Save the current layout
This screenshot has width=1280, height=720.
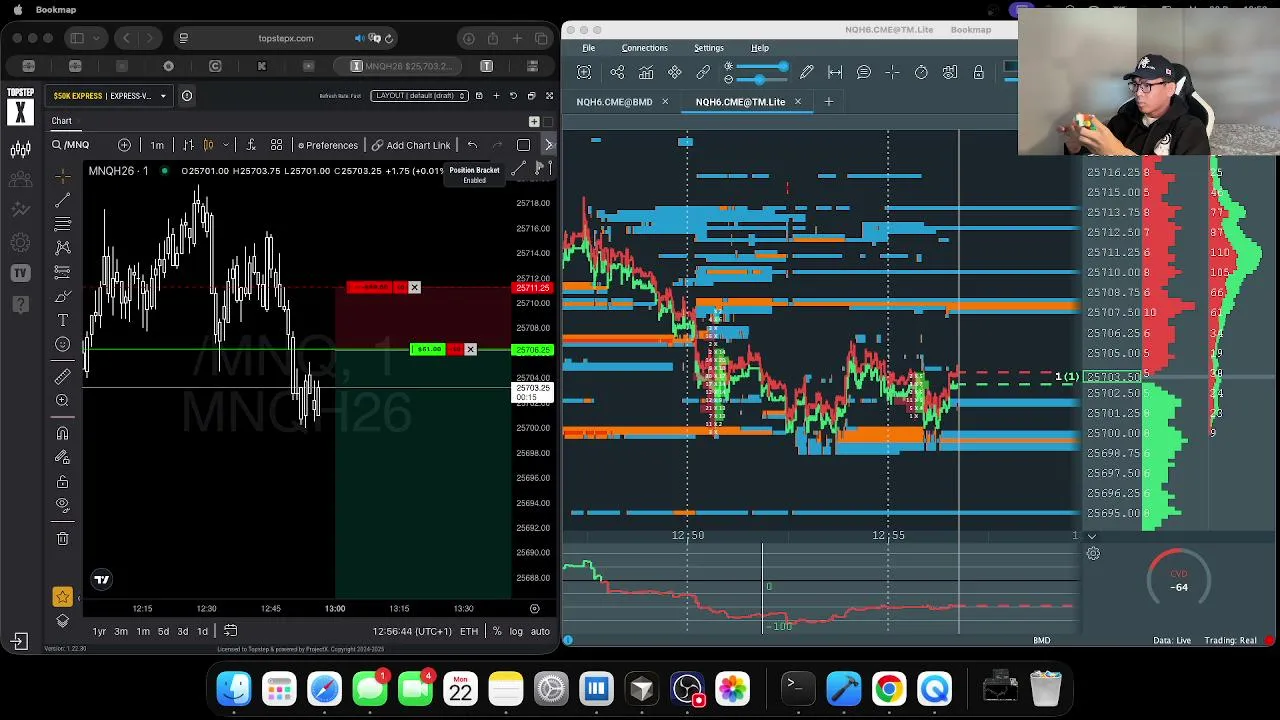479,96
